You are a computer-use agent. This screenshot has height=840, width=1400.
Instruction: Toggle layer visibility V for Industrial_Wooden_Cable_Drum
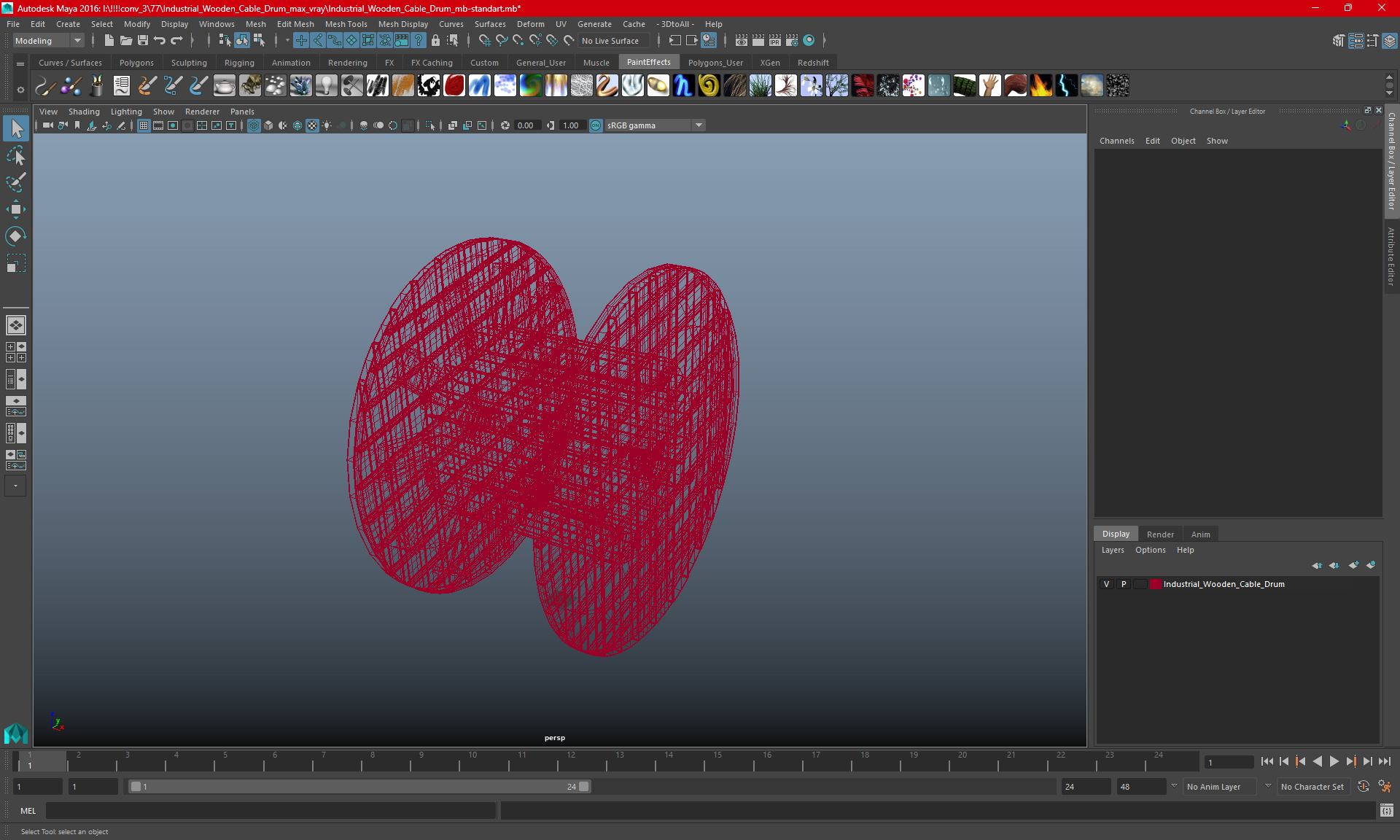point(1106,584)
